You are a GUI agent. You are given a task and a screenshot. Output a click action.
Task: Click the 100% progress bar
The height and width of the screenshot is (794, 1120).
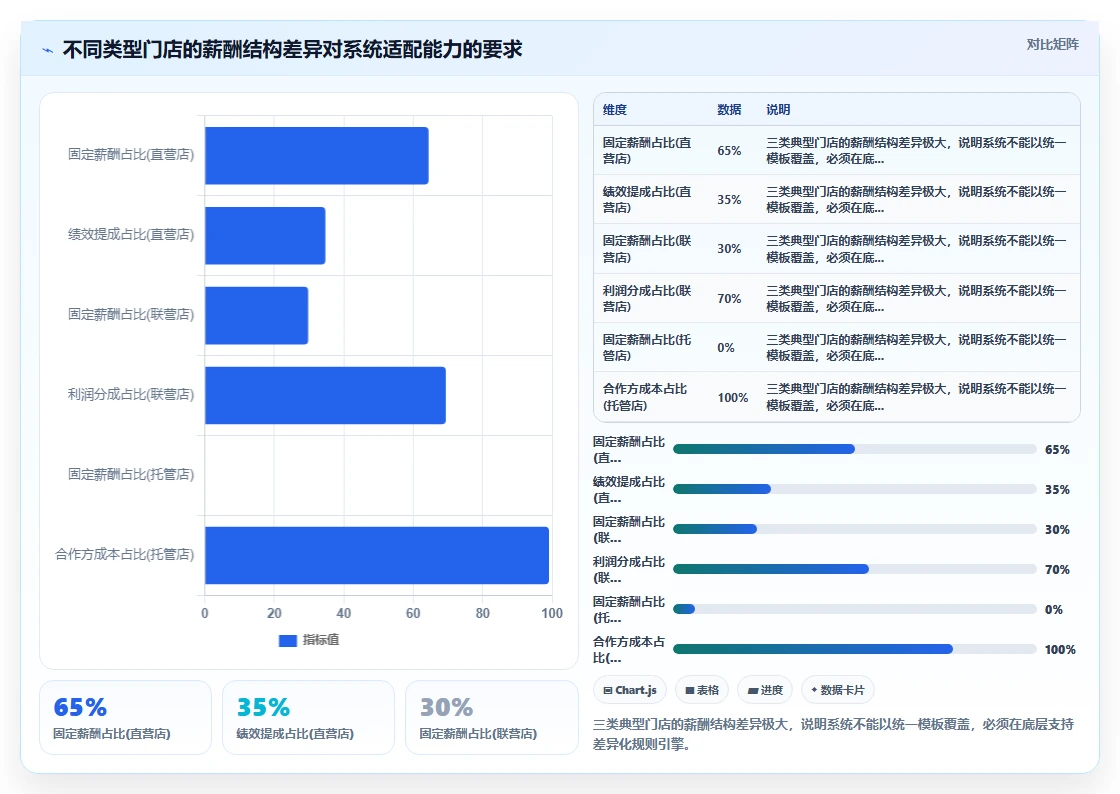[x=854, y=649]
